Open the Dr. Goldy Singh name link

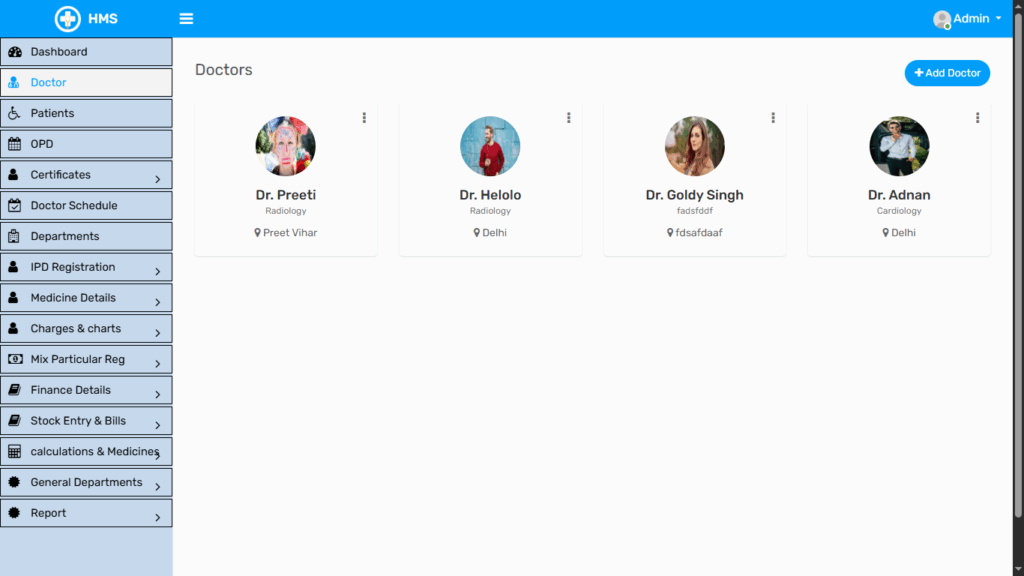(694, 195)
